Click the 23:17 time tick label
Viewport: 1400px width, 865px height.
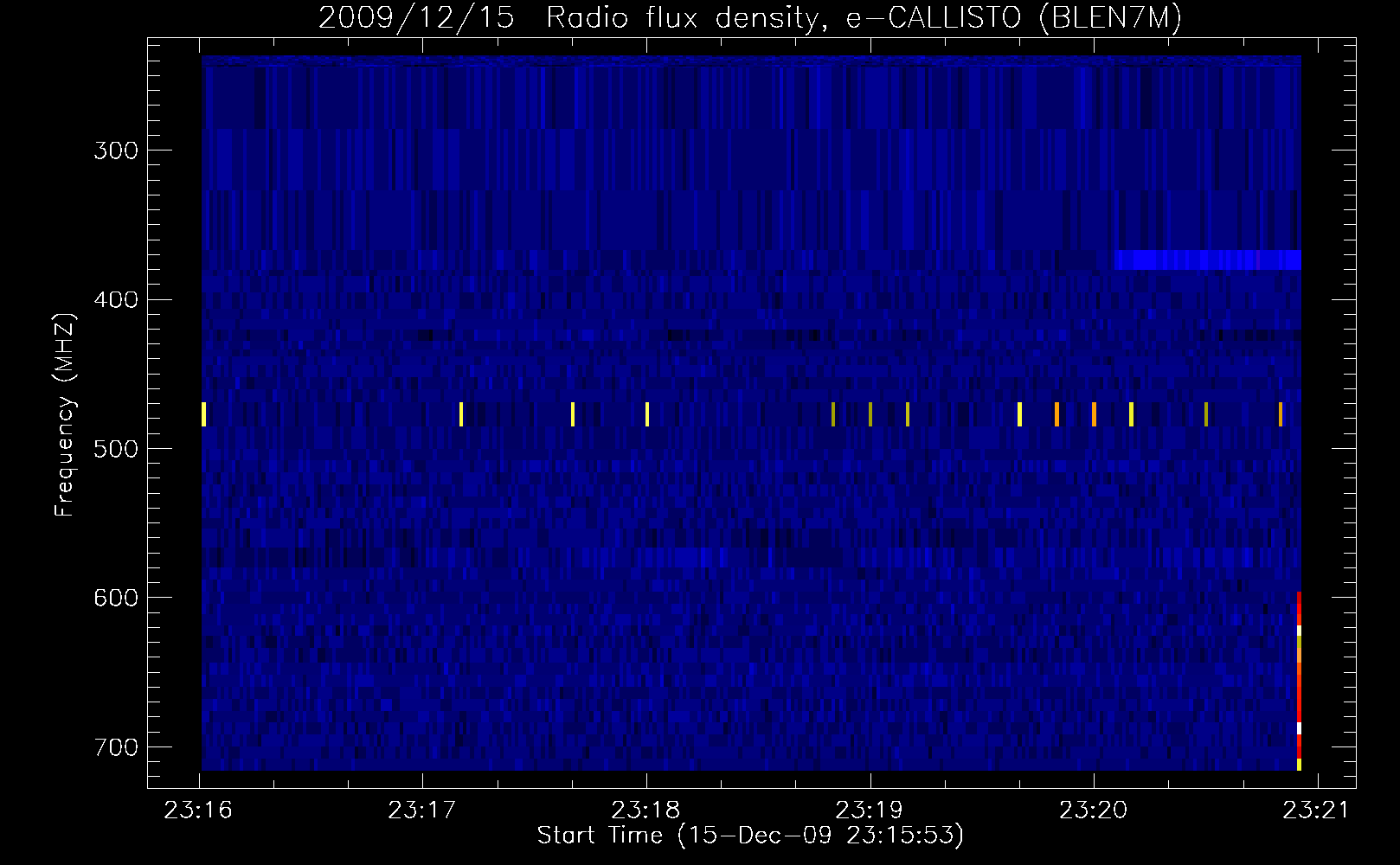click(422, 810)
